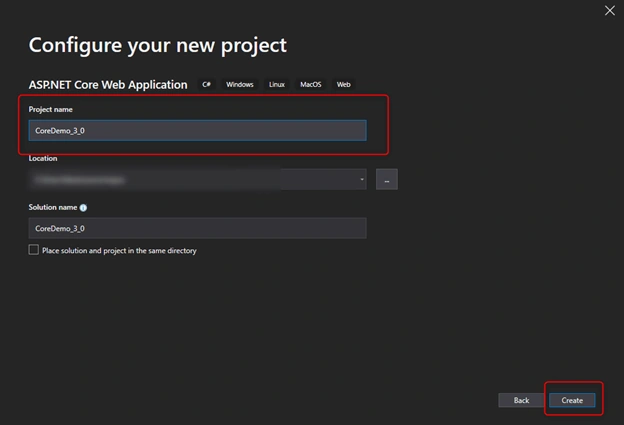Open the Location dropdown arrow
The image size is (624, 425).
point(362,179)
